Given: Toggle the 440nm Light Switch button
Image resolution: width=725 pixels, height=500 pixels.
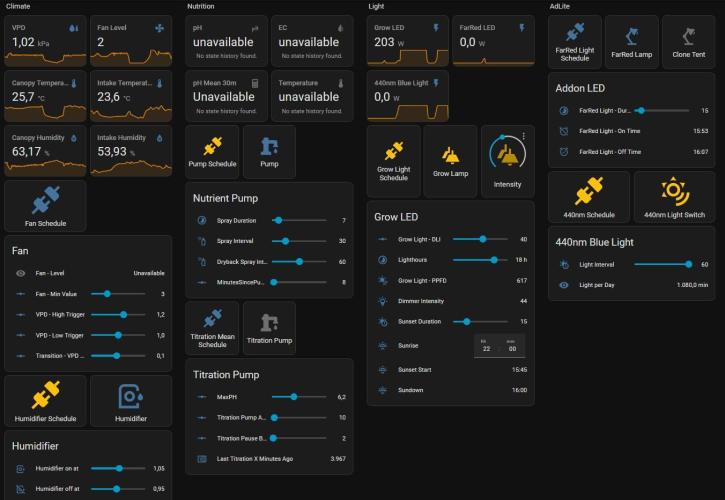Looking at the screenshot, I should click(674, 197).
